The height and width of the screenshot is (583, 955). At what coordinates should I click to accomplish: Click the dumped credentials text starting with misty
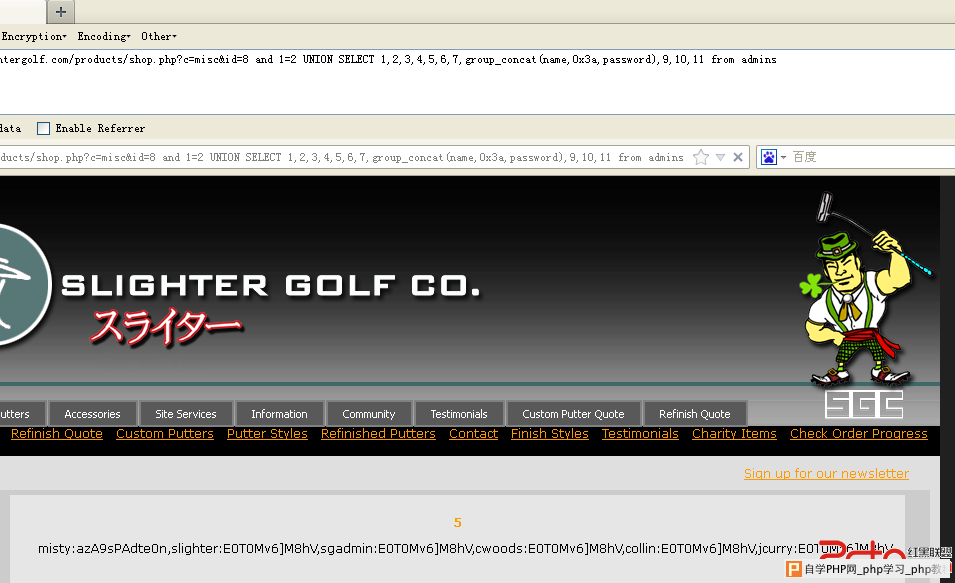pyautogui.click(x=465, y=549)
